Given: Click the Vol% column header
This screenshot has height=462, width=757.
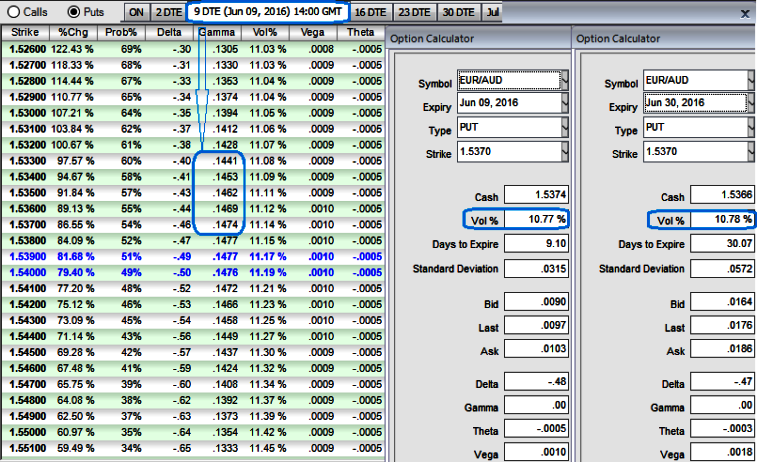Looking at the screenshot, I should (266, 33).
